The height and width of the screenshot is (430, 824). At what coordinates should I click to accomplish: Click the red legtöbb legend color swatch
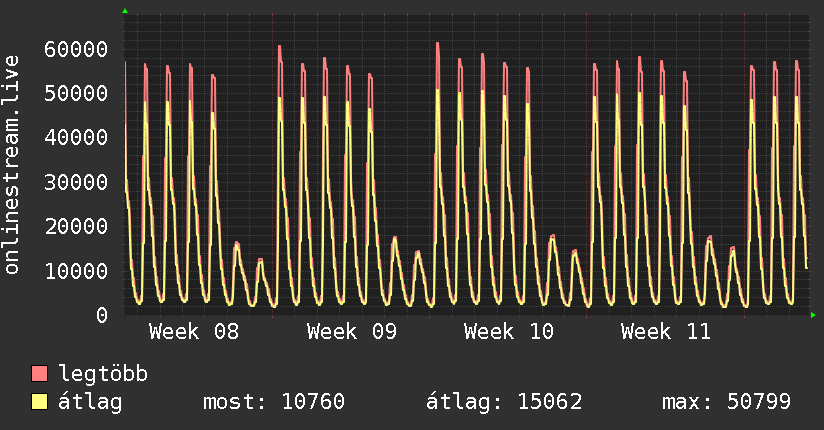(x=39, y=374)
